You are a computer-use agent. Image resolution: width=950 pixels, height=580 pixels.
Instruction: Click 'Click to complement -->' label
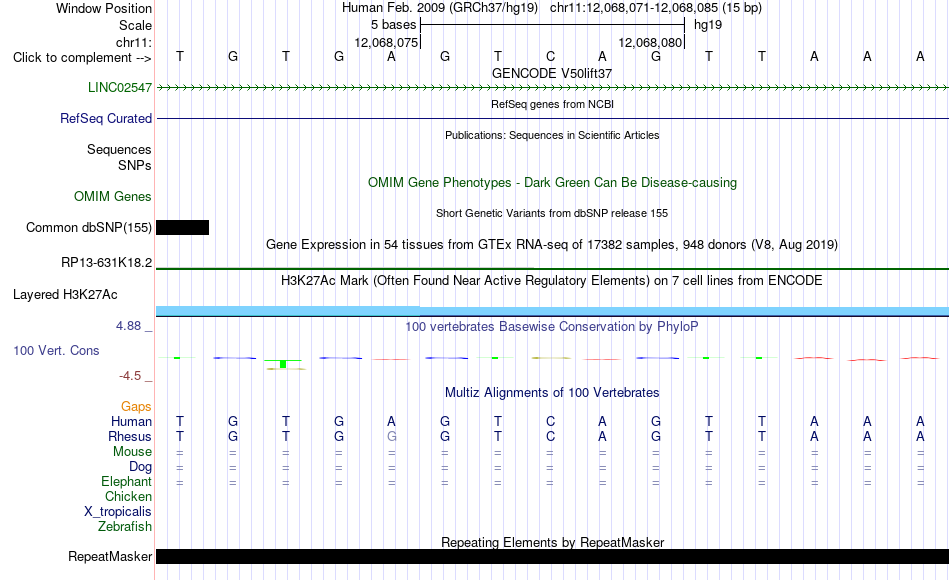(82, 58)
